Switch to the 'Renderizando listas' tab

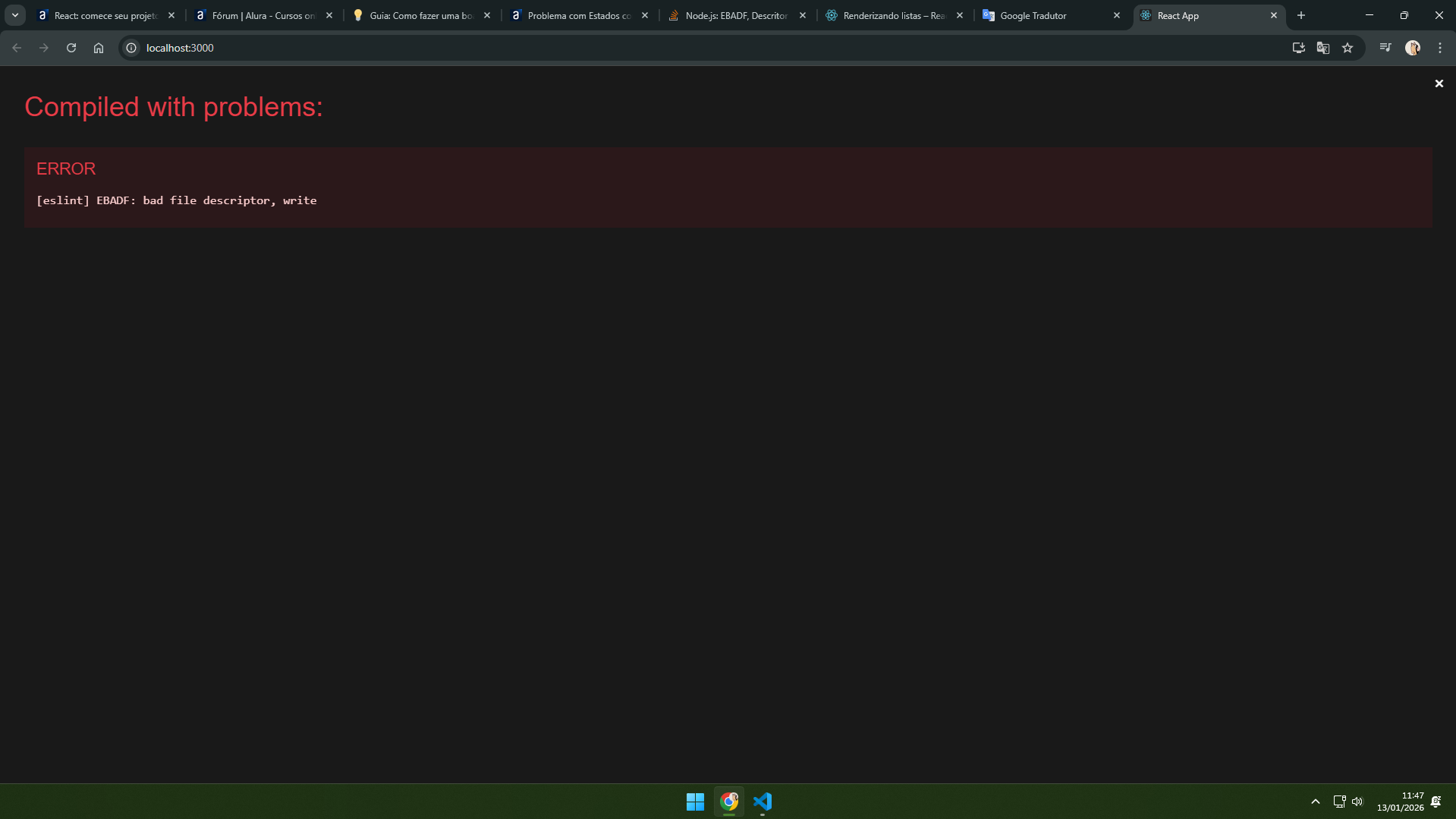[895, 15]
